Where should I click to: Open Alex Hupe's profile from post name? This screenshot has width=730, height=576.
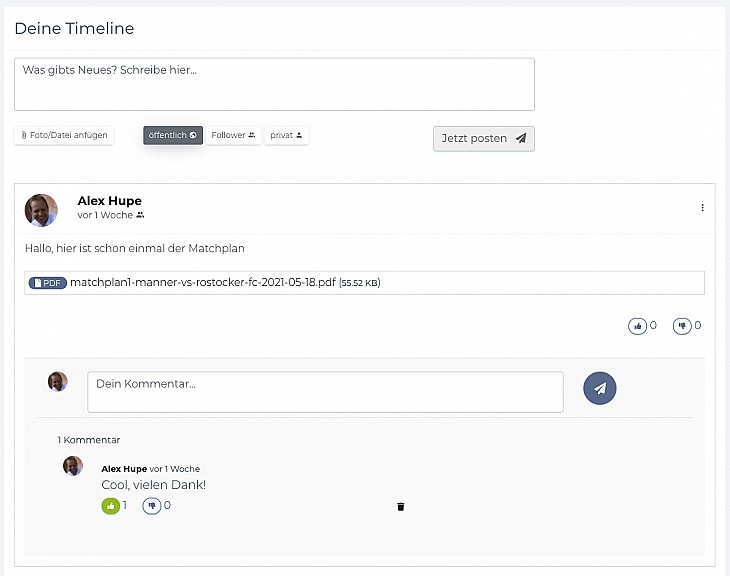coord(109,201)
